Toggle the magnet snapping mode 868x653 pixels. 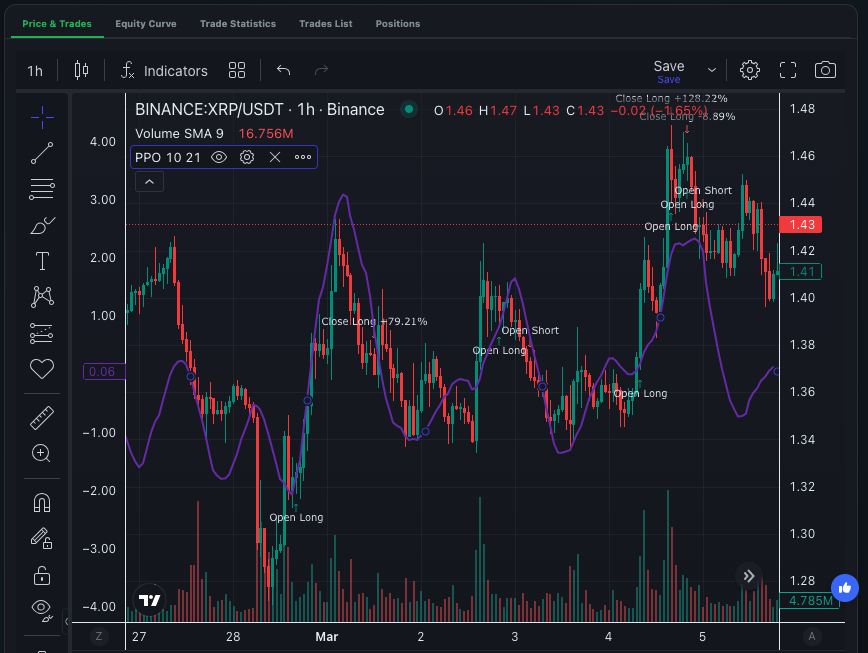coord(42,502)
